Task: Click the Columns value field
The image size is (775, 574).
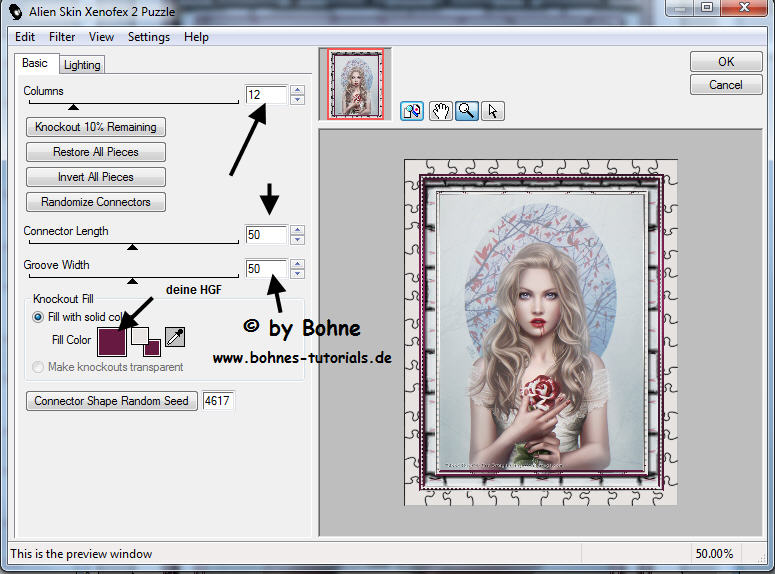Action: tap(266, 94)
